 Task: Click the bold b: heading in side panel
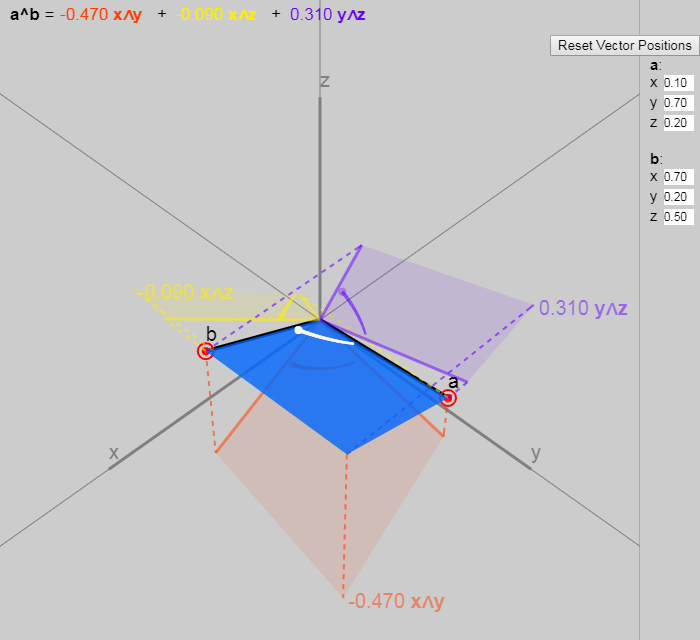(656, 159)
